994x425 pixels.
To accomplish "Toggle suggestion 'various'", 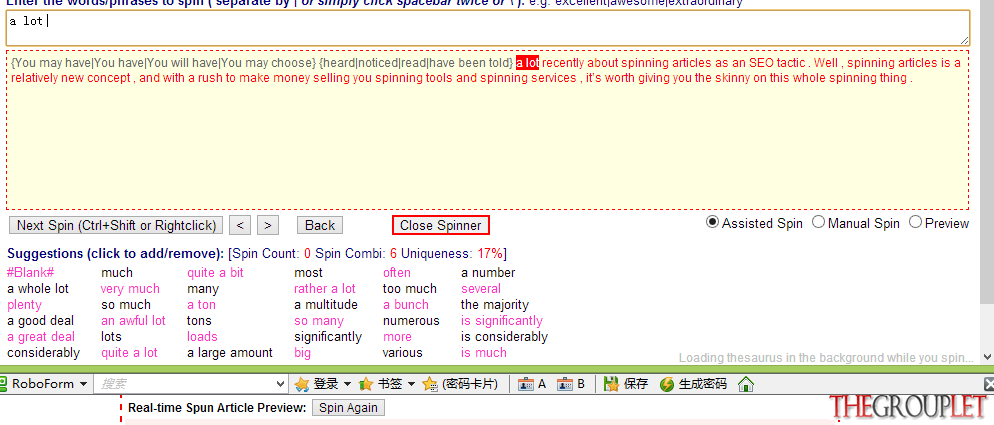I will coord(403,353).
